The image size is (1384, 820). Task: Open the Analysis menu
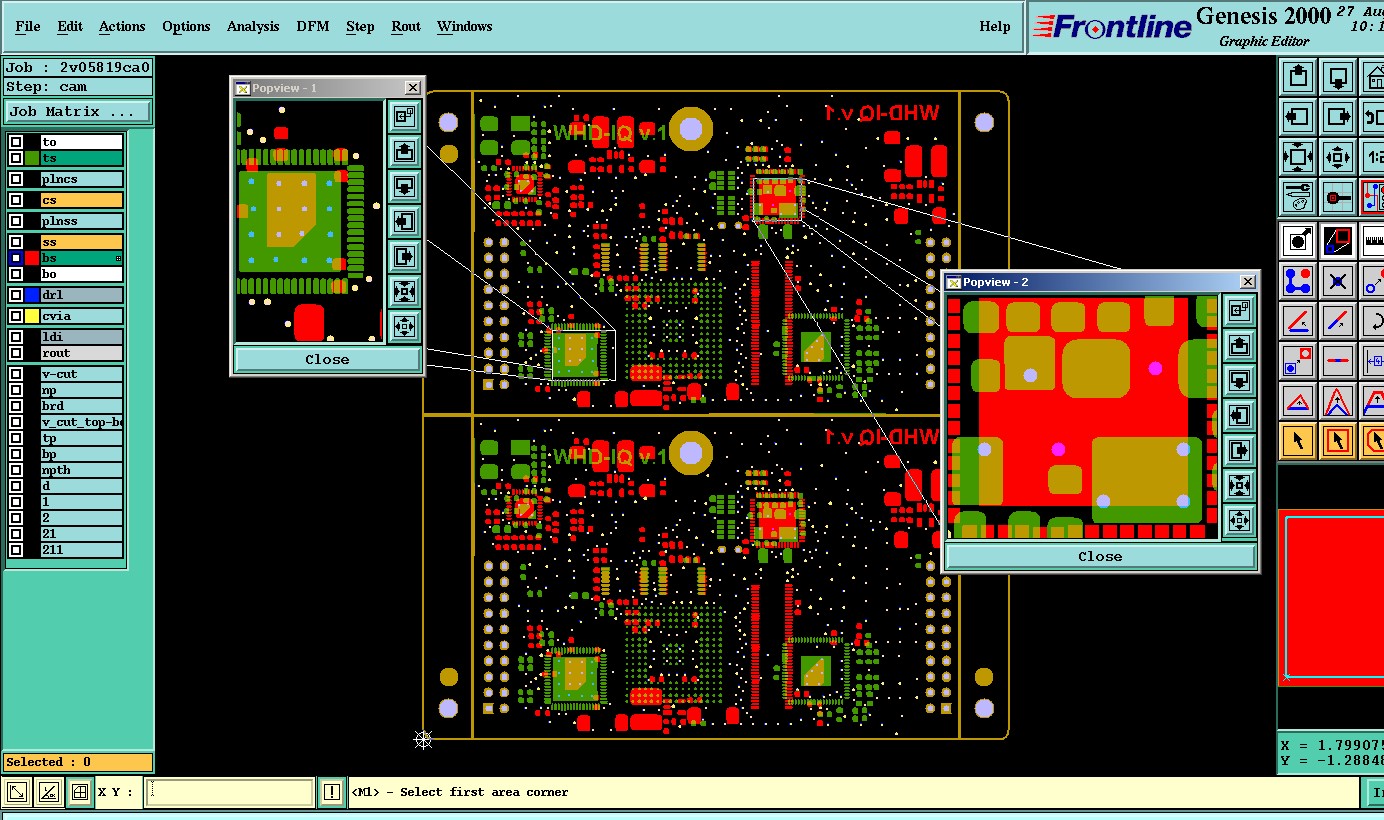point(253,26)
